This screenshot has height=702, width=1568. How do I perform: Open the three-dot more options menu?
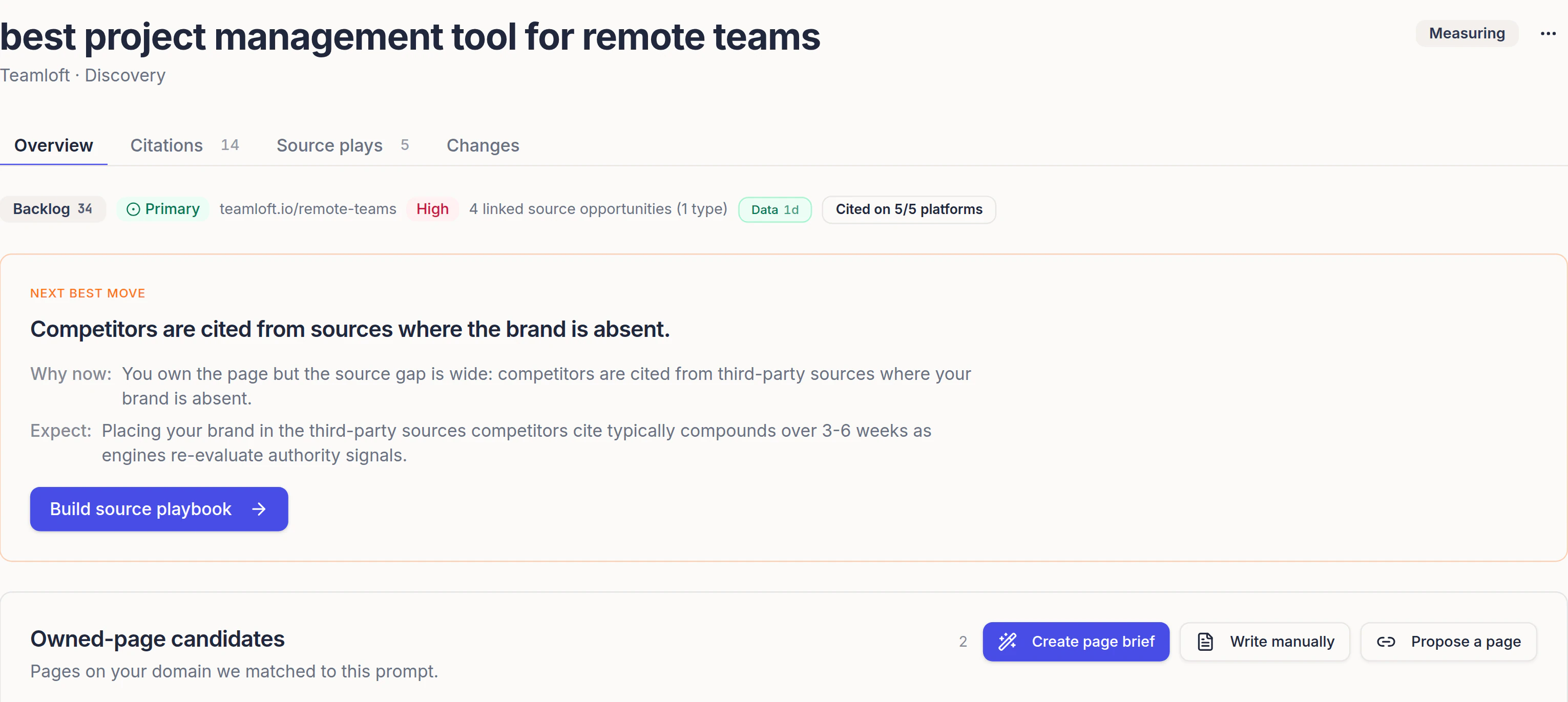point(1548,33)
